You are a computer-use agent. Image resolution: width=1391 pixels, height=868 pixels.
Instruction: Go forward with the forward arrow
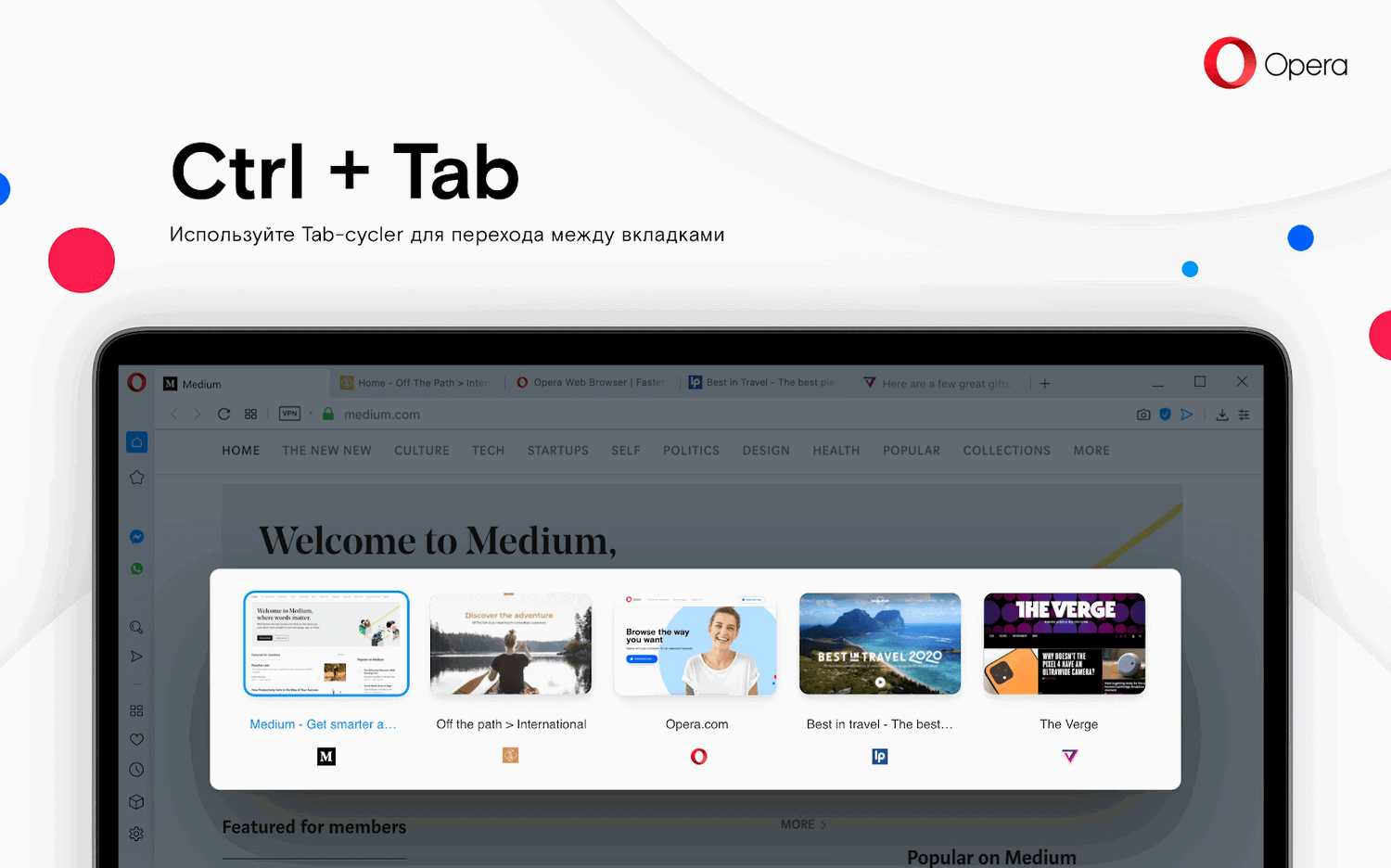click(197, 415)
